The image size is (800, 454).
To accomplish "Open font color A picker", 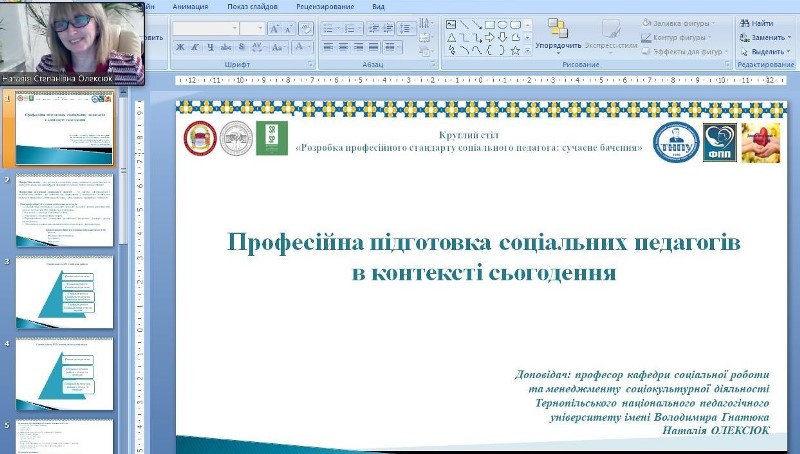I will point(304,47).
